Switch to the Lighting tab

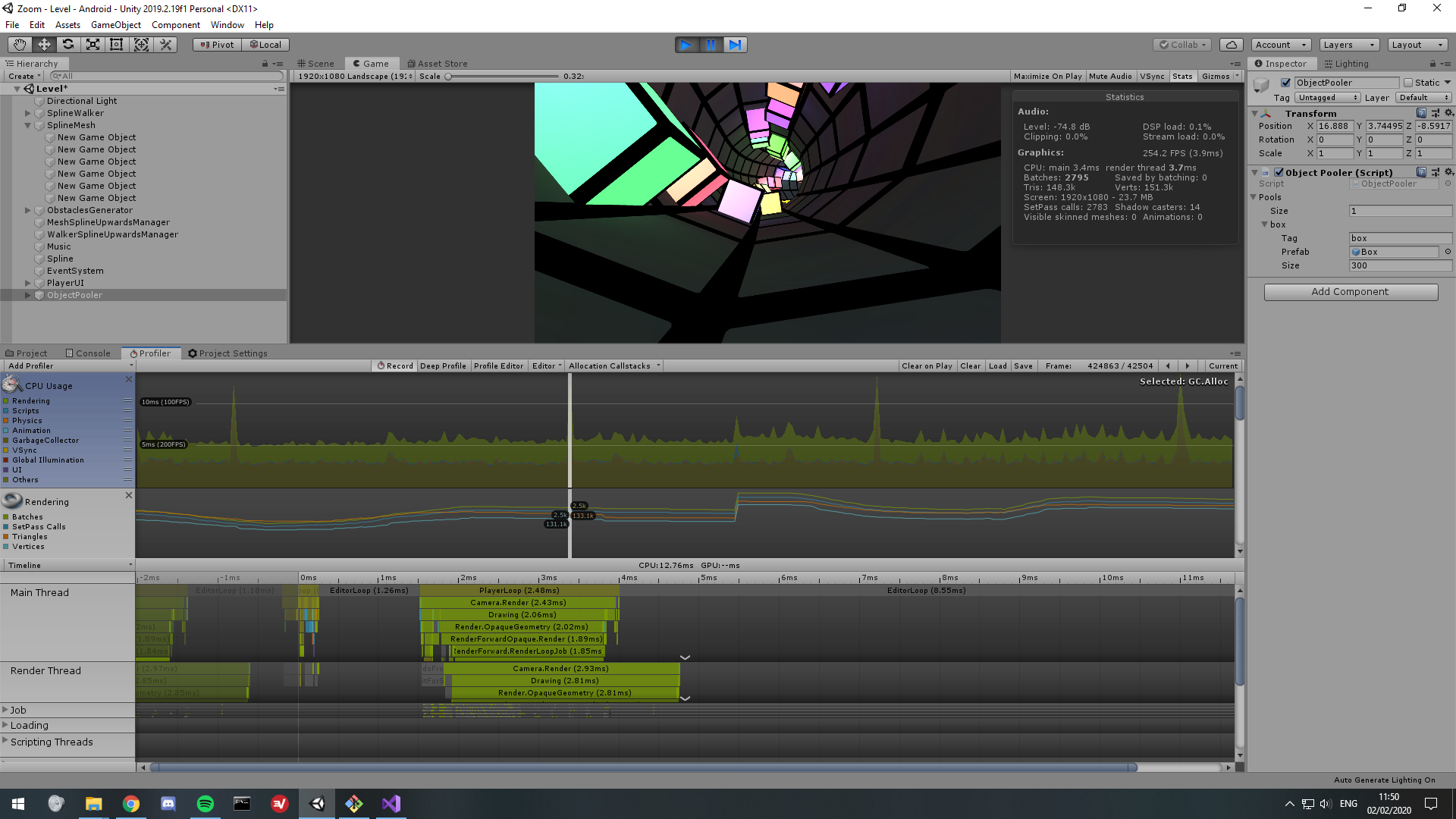[x=1347, y=64]
